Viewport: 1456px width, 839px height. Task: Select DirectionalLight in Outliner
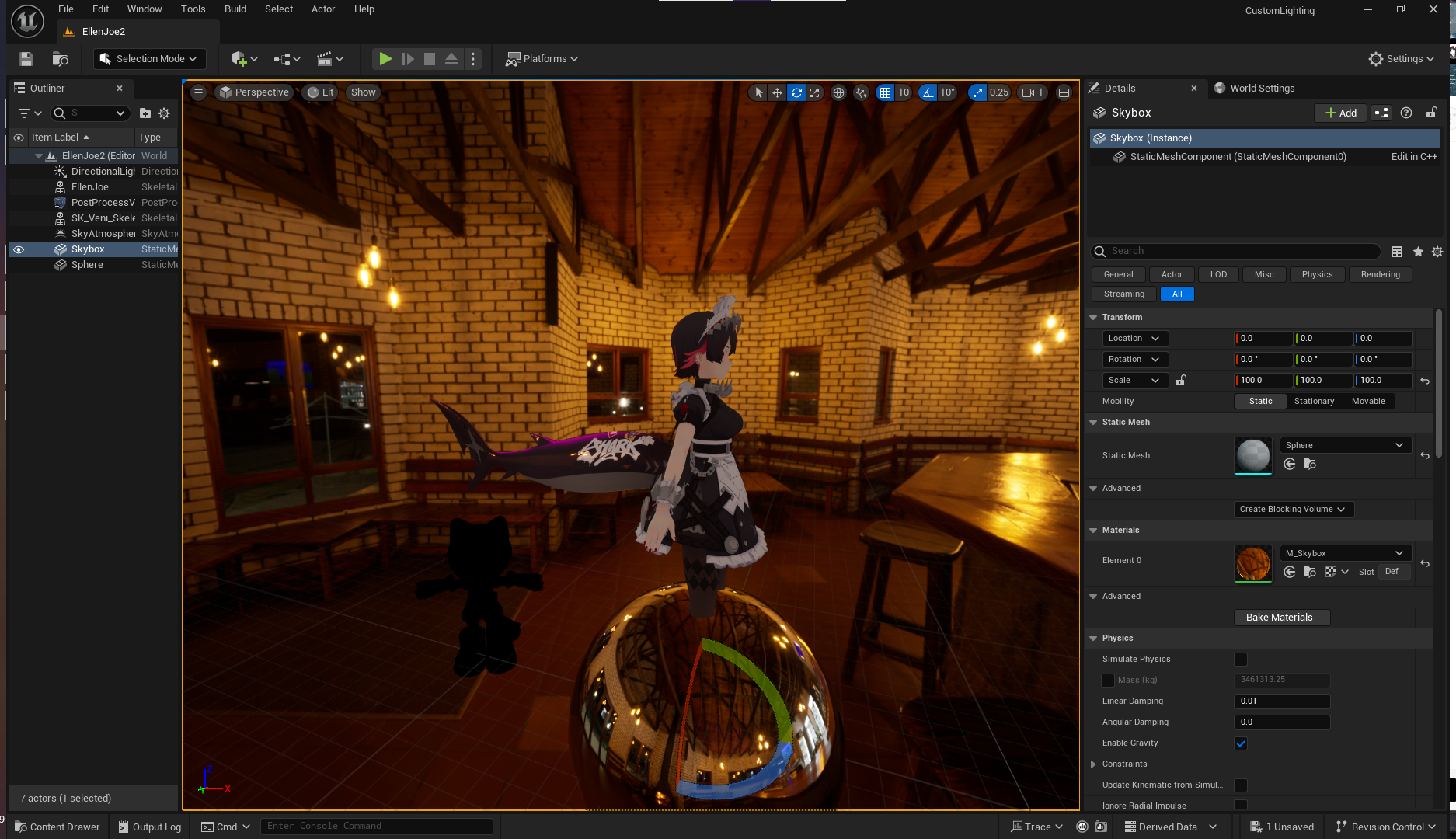103,172
